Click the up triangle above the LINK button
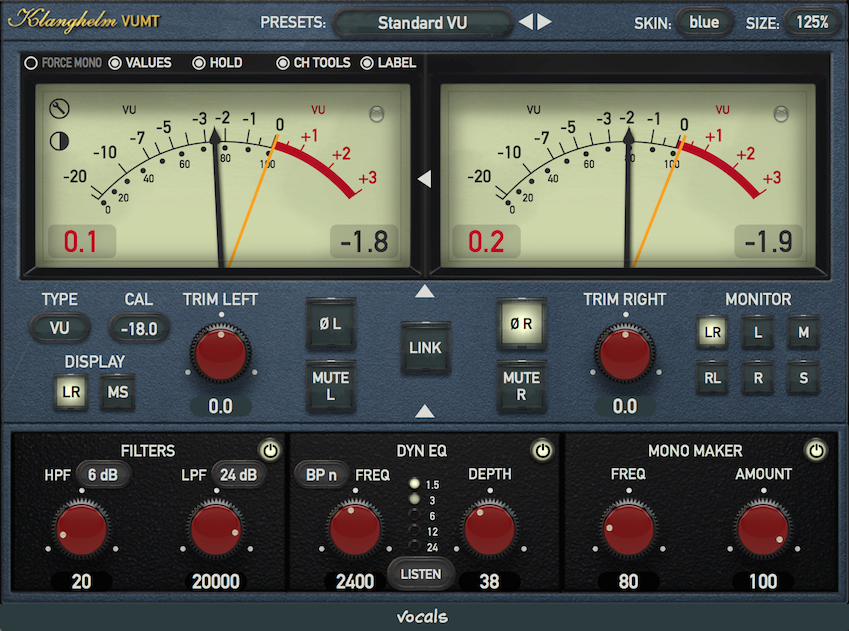Image resolution: width=849 pixels, height=631 pixels. coord(424,291)
